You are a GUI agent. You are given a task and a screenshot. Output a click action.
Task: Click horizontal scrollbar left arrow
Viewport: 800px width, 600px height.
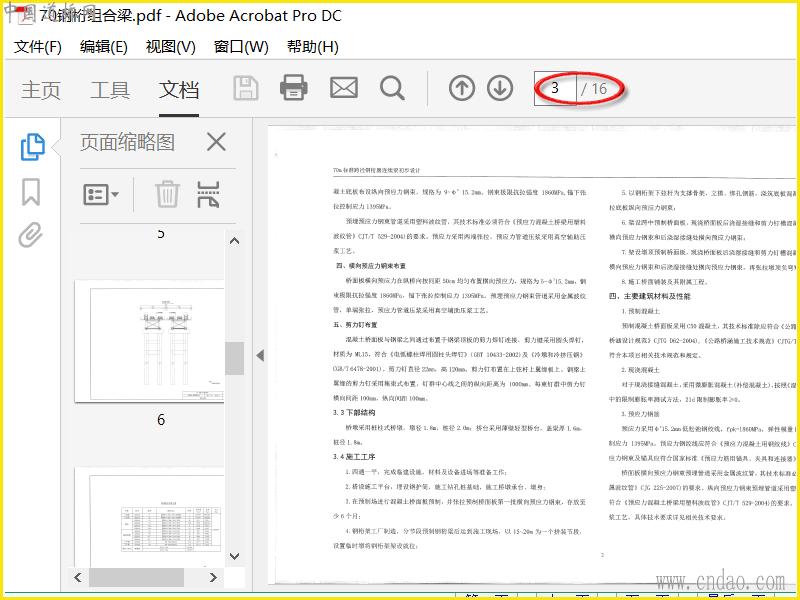[x=78, y=578]
